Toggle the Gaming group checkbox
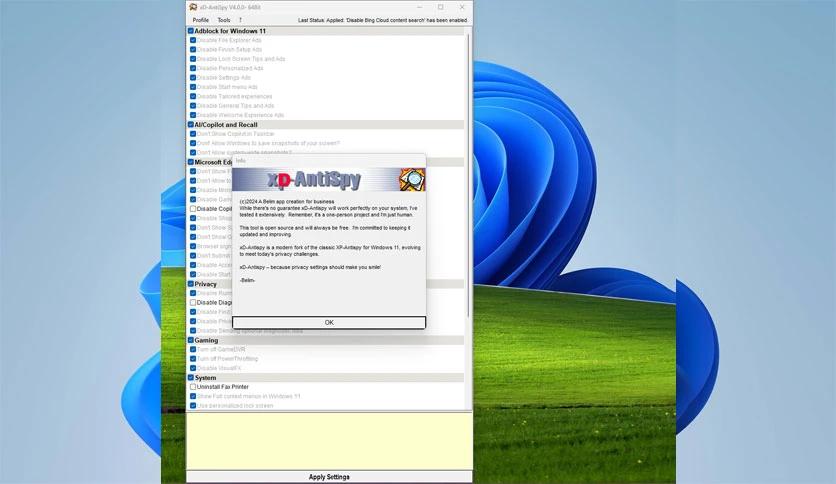Screen dimensions: 836x484 pos(191,340)
